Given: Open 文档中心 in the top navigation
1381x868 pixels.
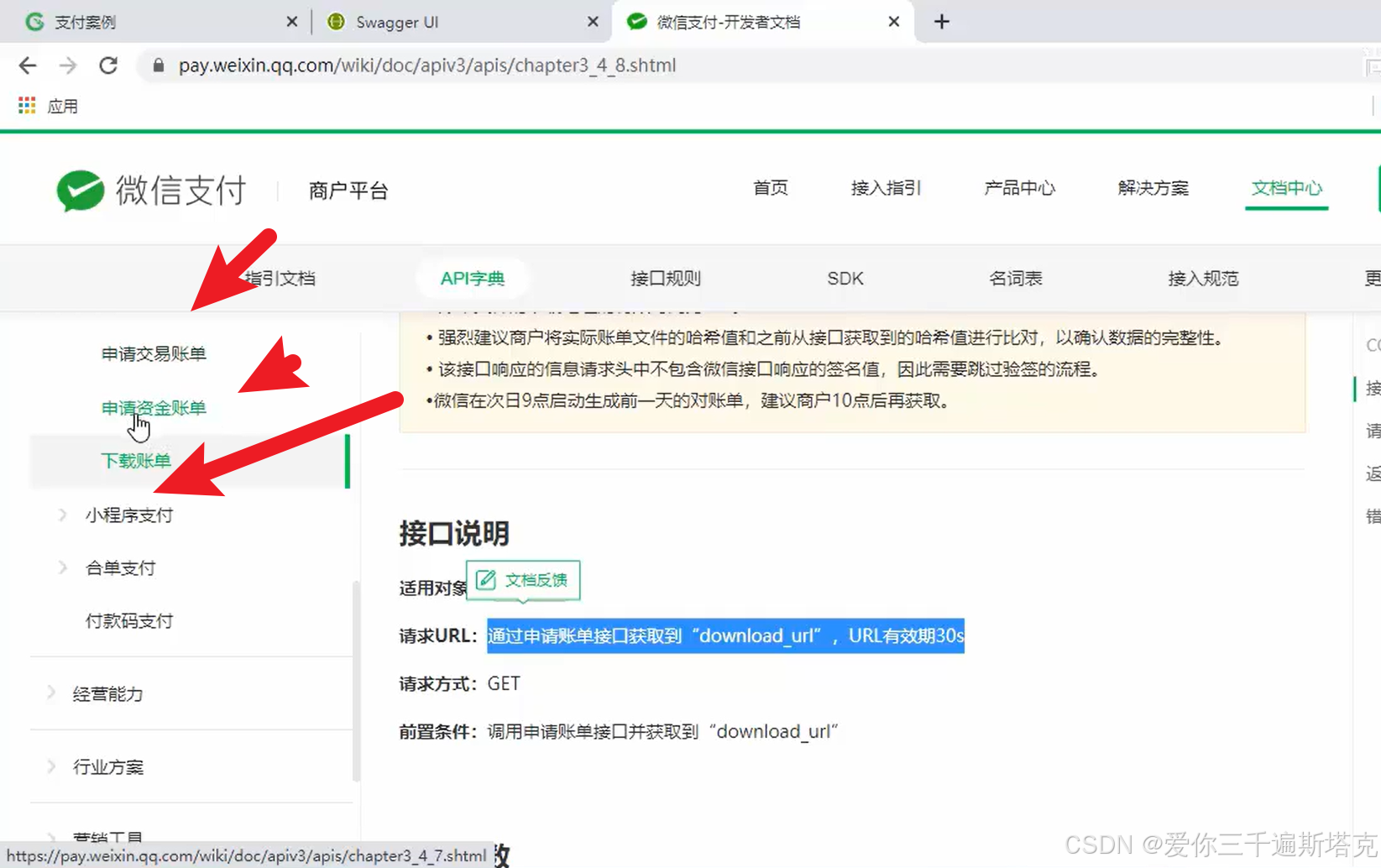Looking at the screenshot, I should pos(1286,188).
